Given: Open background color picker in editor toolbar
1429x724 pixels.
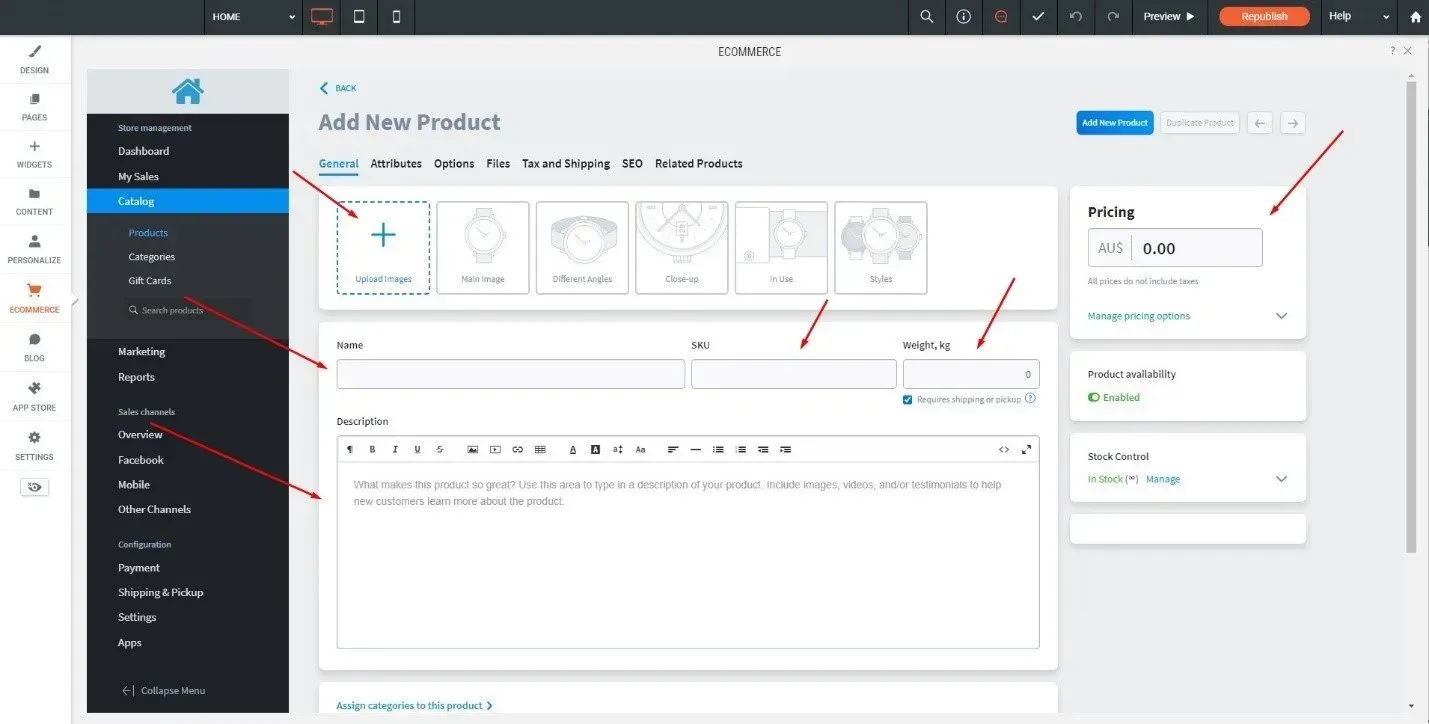Looking at the screenshot, I should tap(595, 450).
